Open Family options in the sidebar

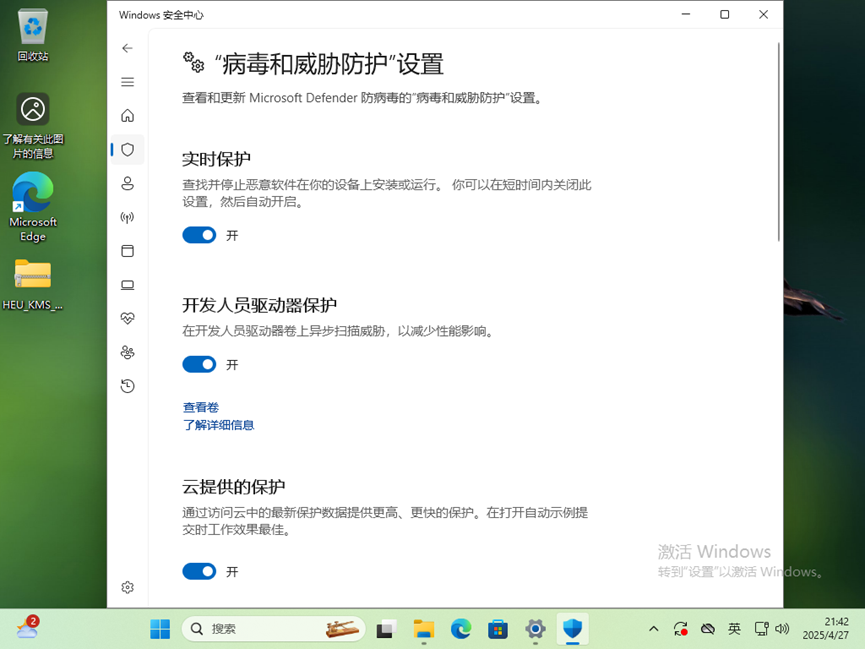127,352
